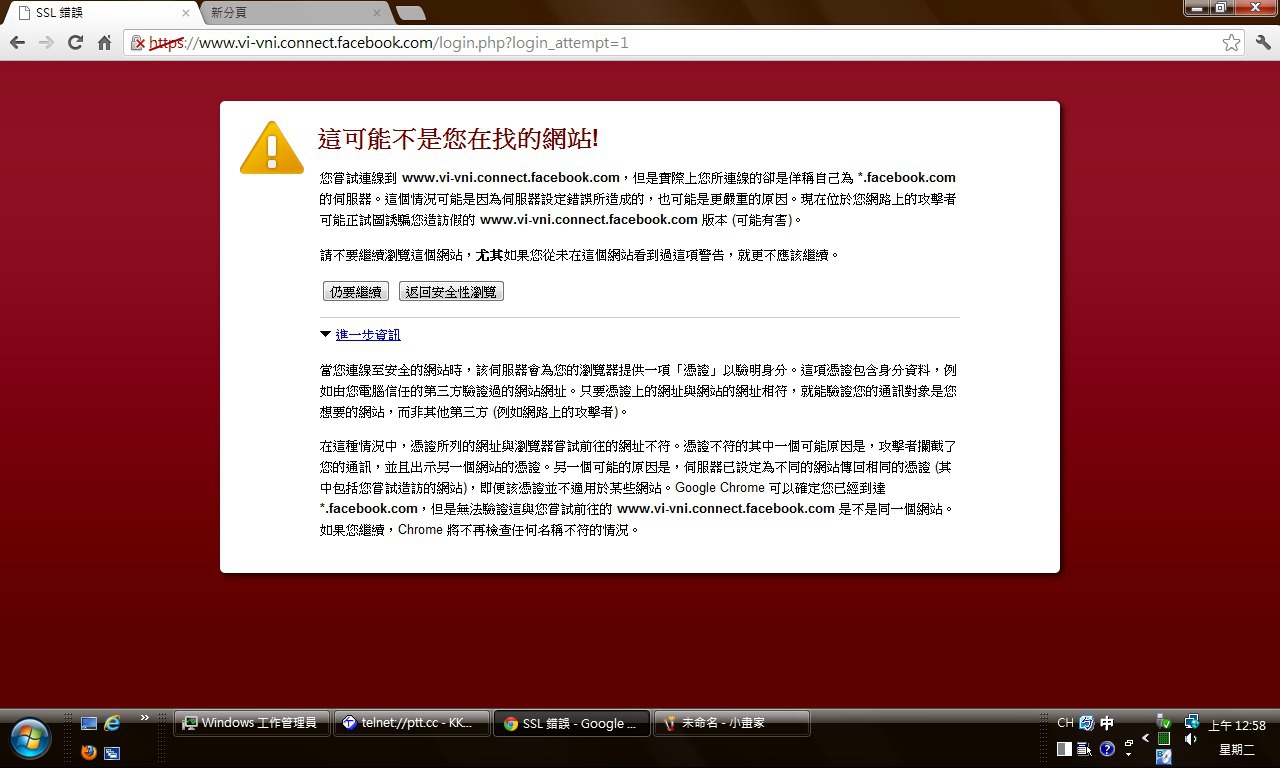
Task: Click the clock showing 上午 12:58
Action: coord(1237,726)
